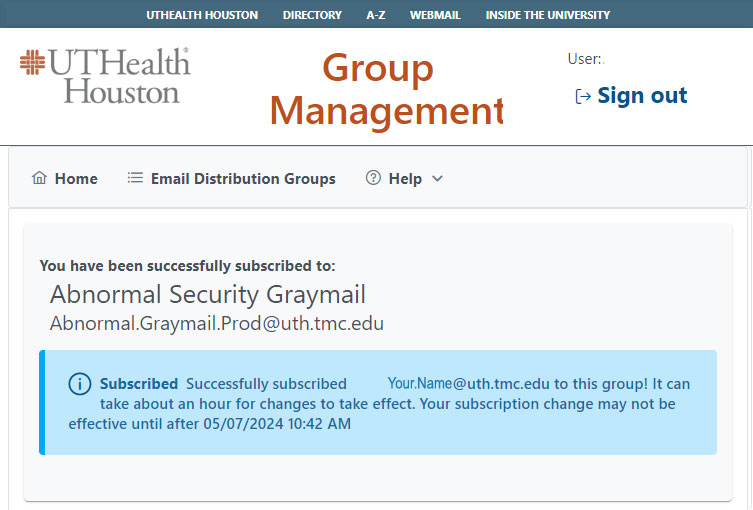Go to the Home menu item
This screenshot has height=510, width=753.
76,179
